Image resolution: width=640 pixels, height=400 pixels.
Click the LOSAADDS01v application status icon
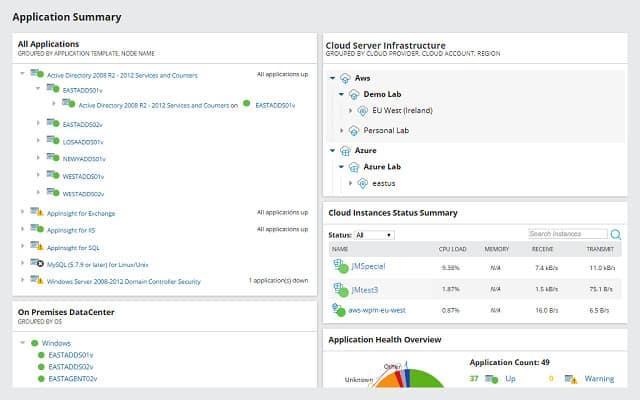[53, 140]
